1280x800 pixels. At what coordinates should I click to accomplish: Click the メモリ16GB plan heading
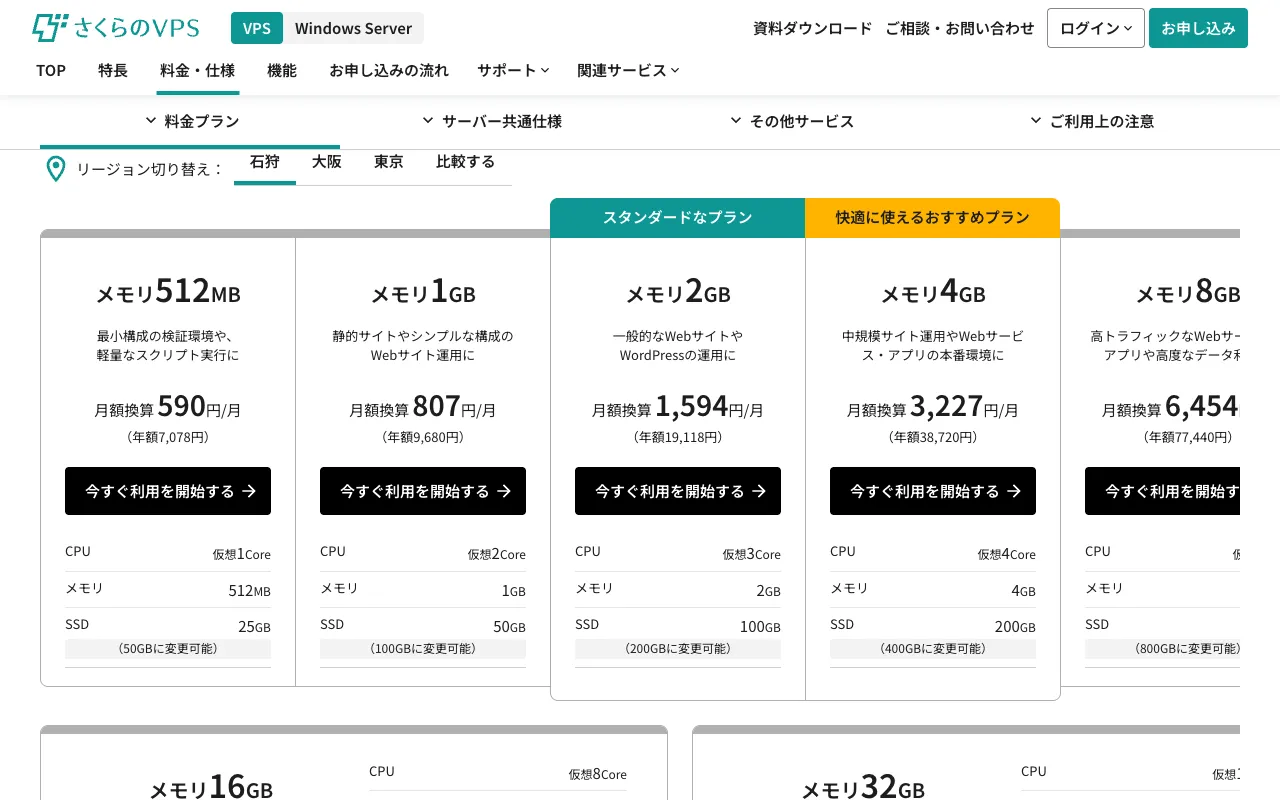[211, 787]
